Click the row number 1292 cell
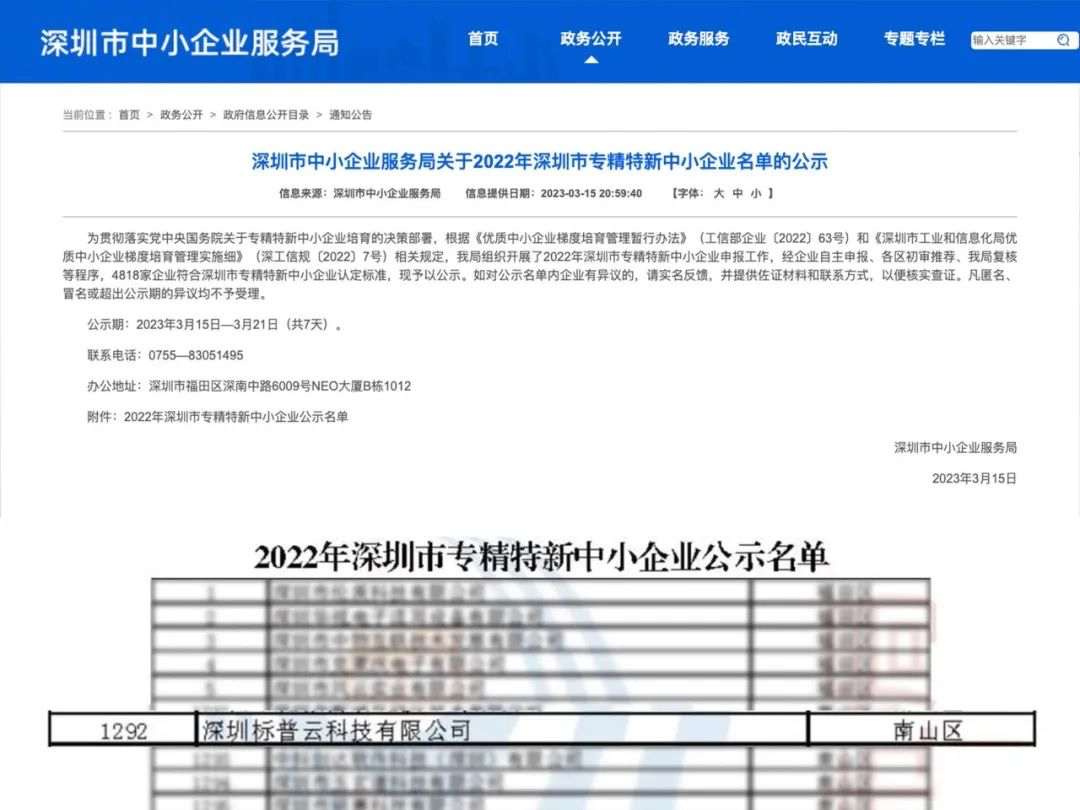The height and width of the screenshot is (810, 1080). pos(124,731)
